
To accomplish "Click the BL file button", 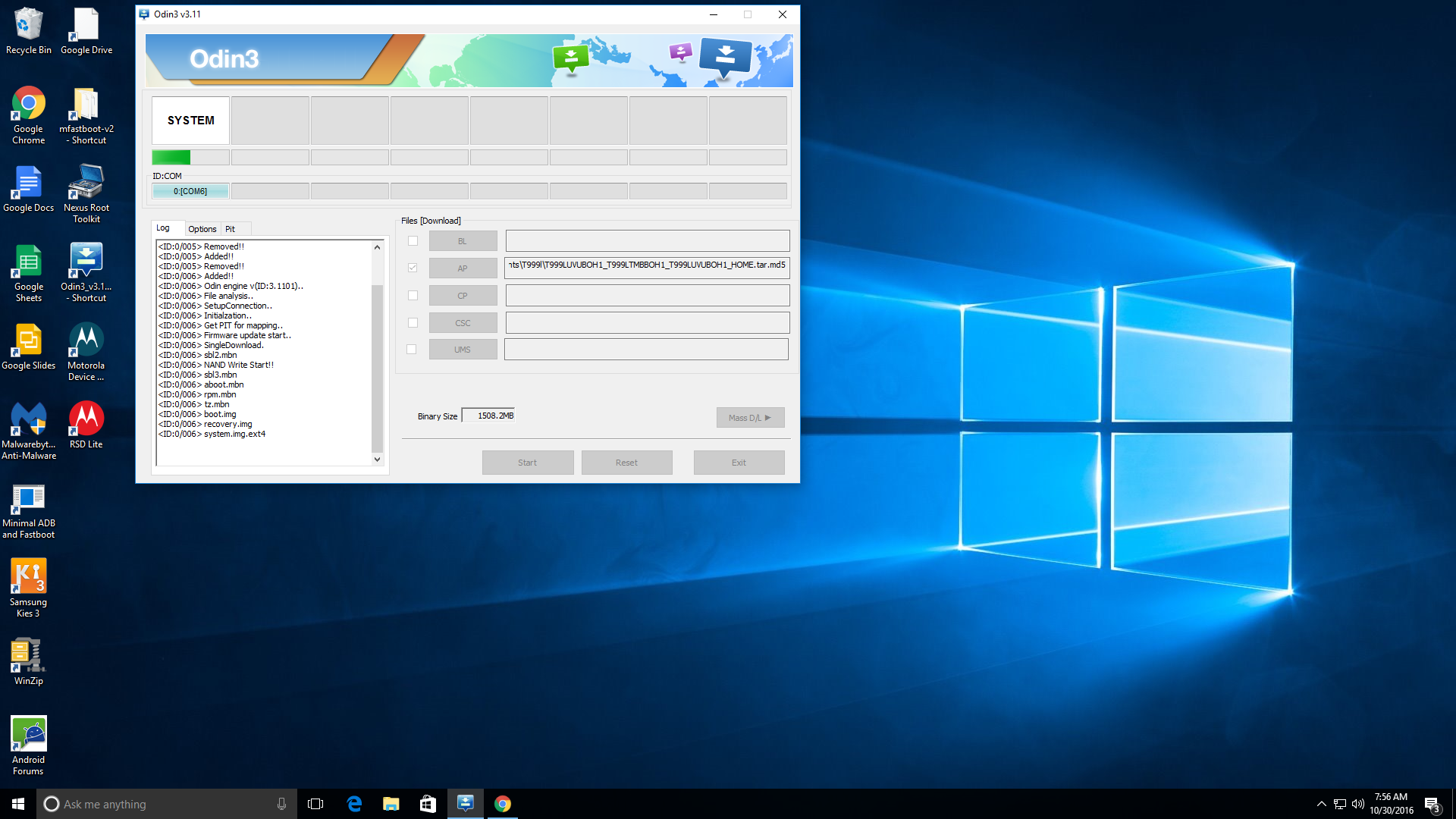I will click(x=463, y=241).
